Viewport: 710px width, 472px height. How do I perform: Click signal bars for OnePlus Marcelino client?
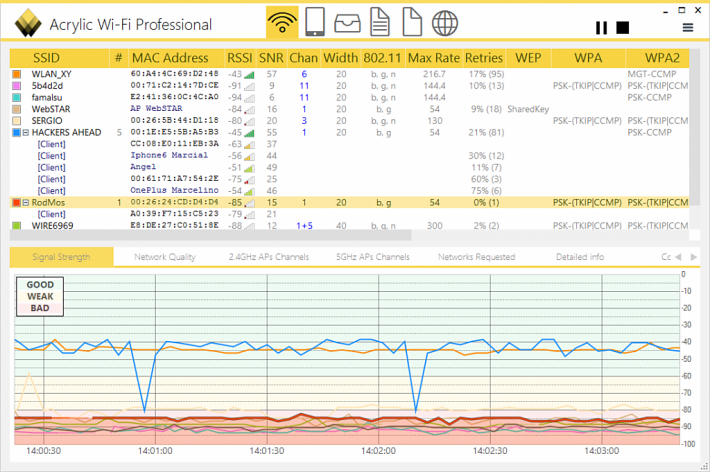(249, 191)
